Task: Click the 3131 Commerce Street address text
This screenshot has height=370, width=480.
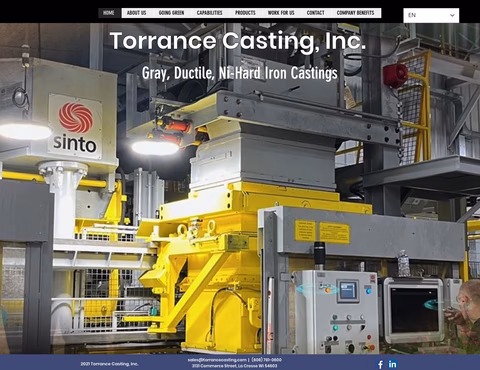Action: click(235, 366)
